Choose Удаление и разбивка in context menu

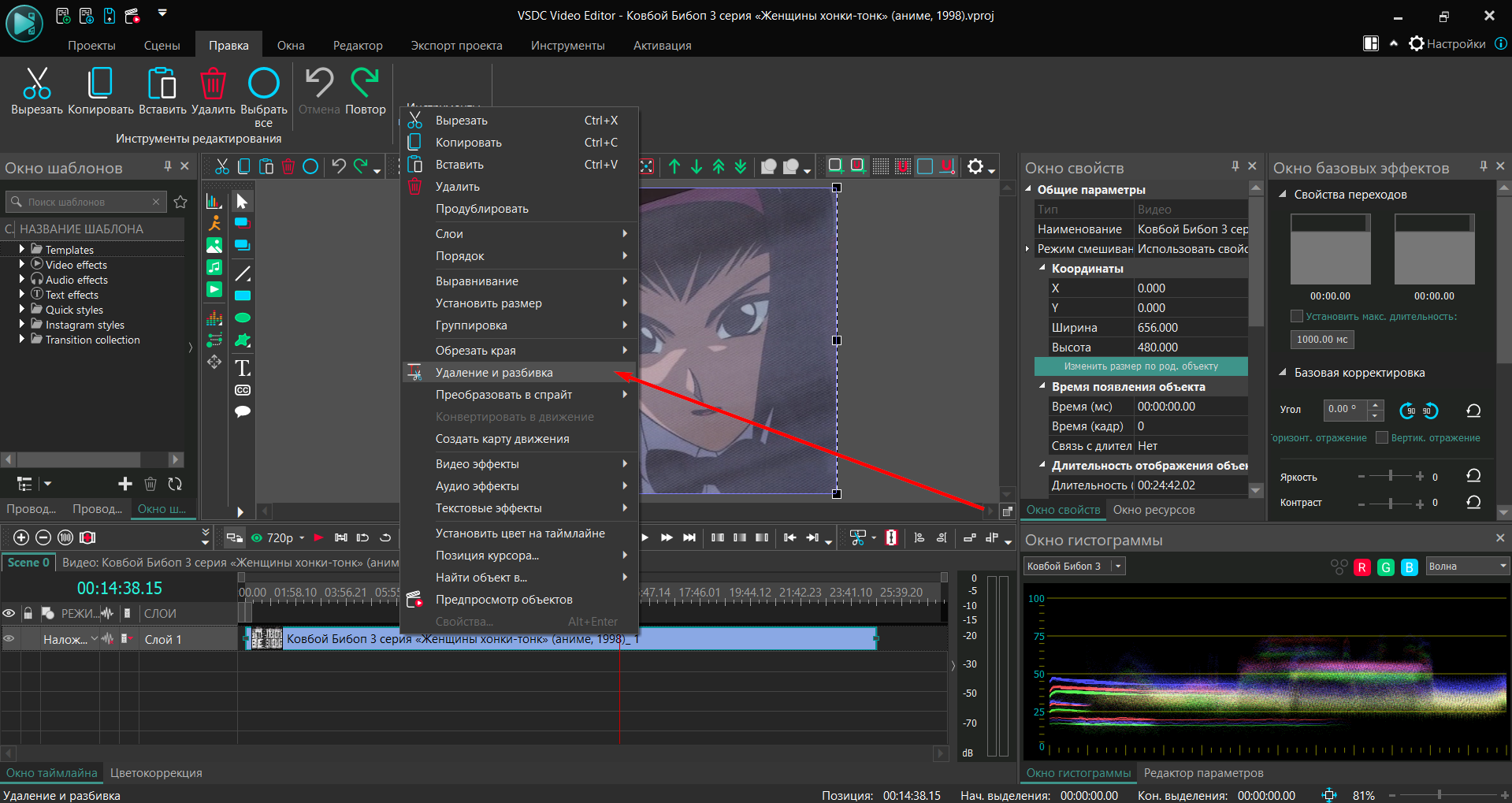coord(519,373)
